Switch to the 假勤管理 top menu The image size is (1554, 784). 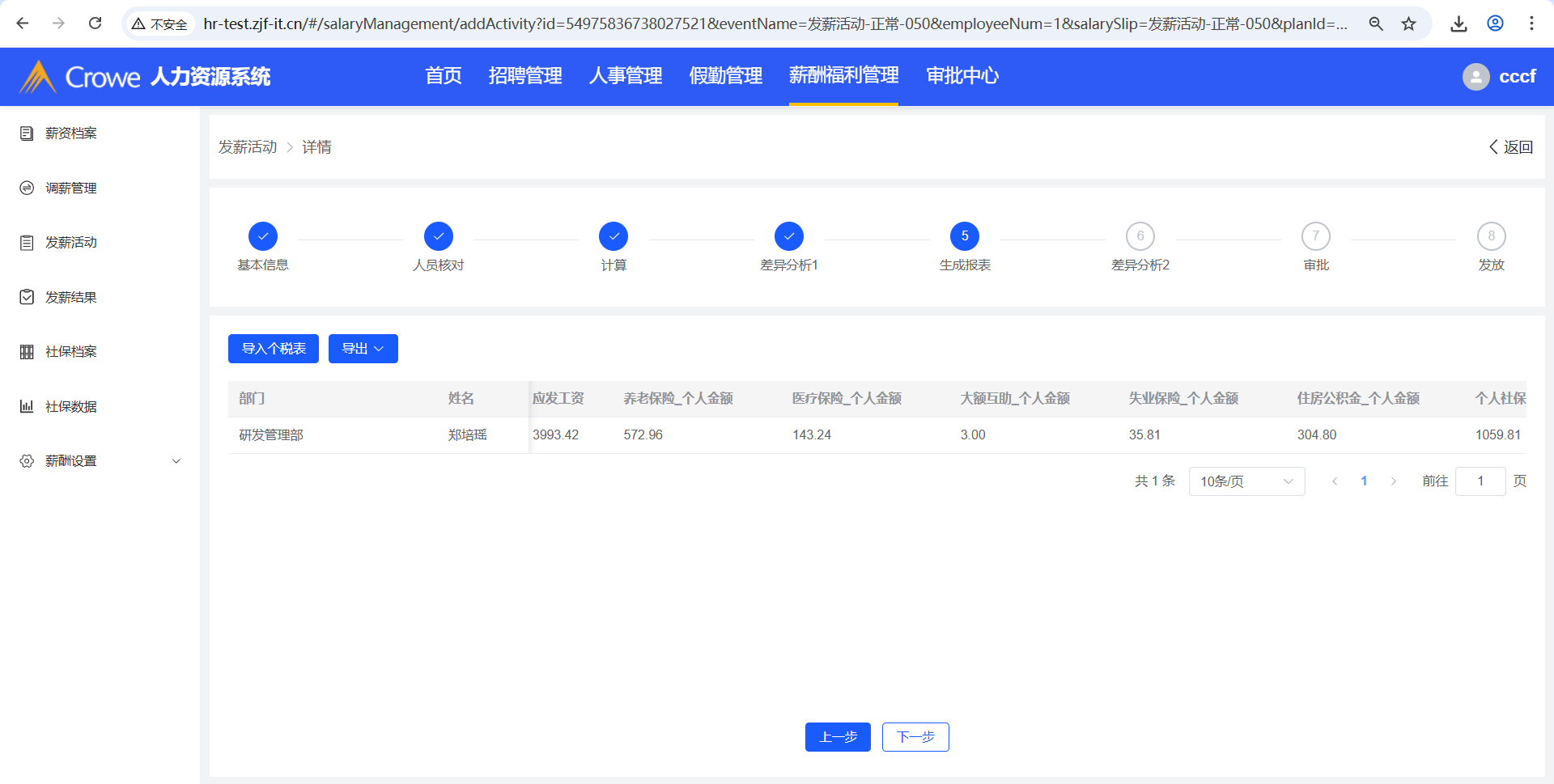tap(725, 76)
